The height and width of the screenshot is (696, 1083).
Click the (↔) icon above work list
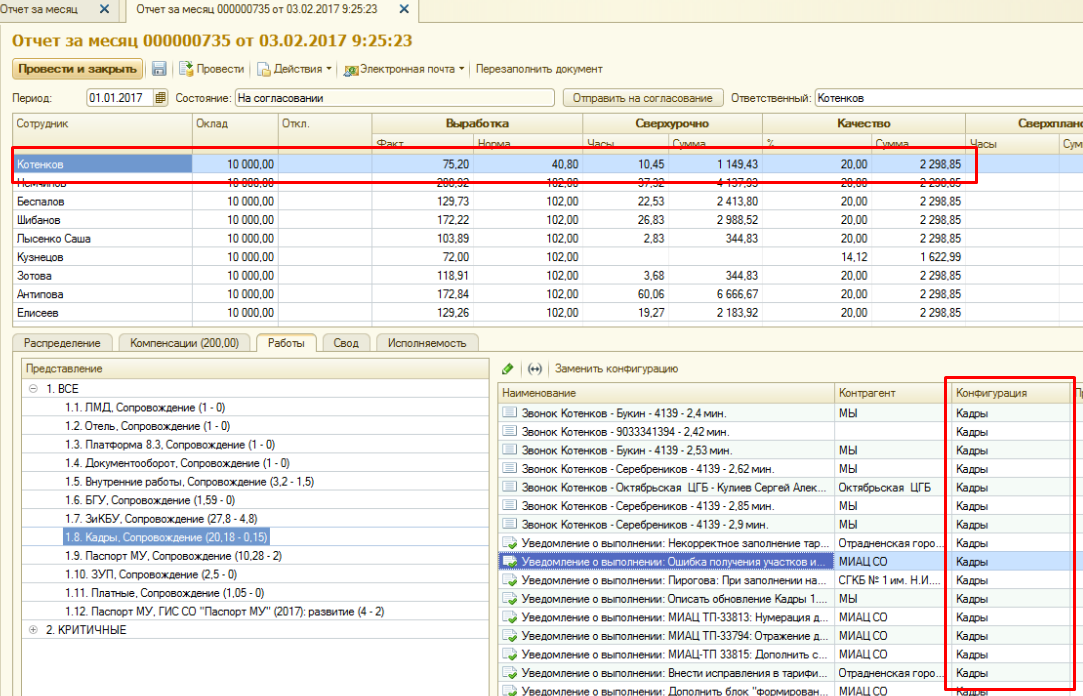coord(534,369)
